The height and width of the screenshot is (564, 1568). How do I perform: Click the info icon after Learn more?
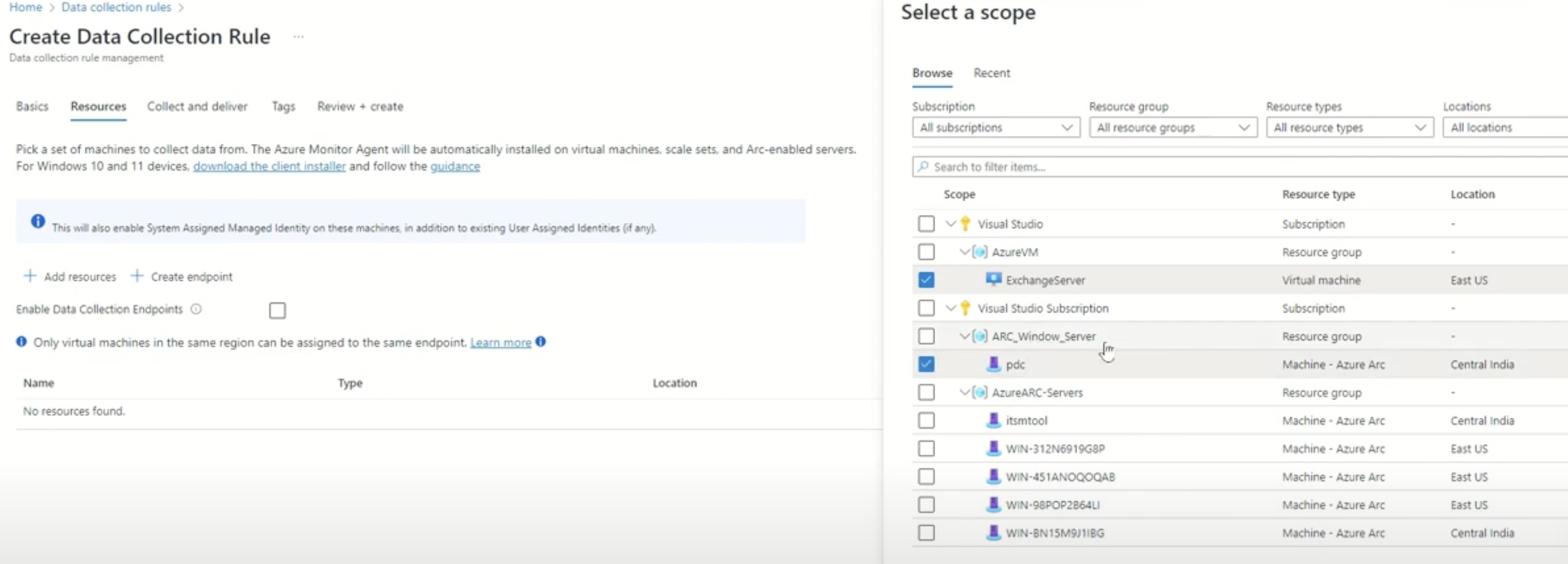pyautogui.click(x=541, y=342)
